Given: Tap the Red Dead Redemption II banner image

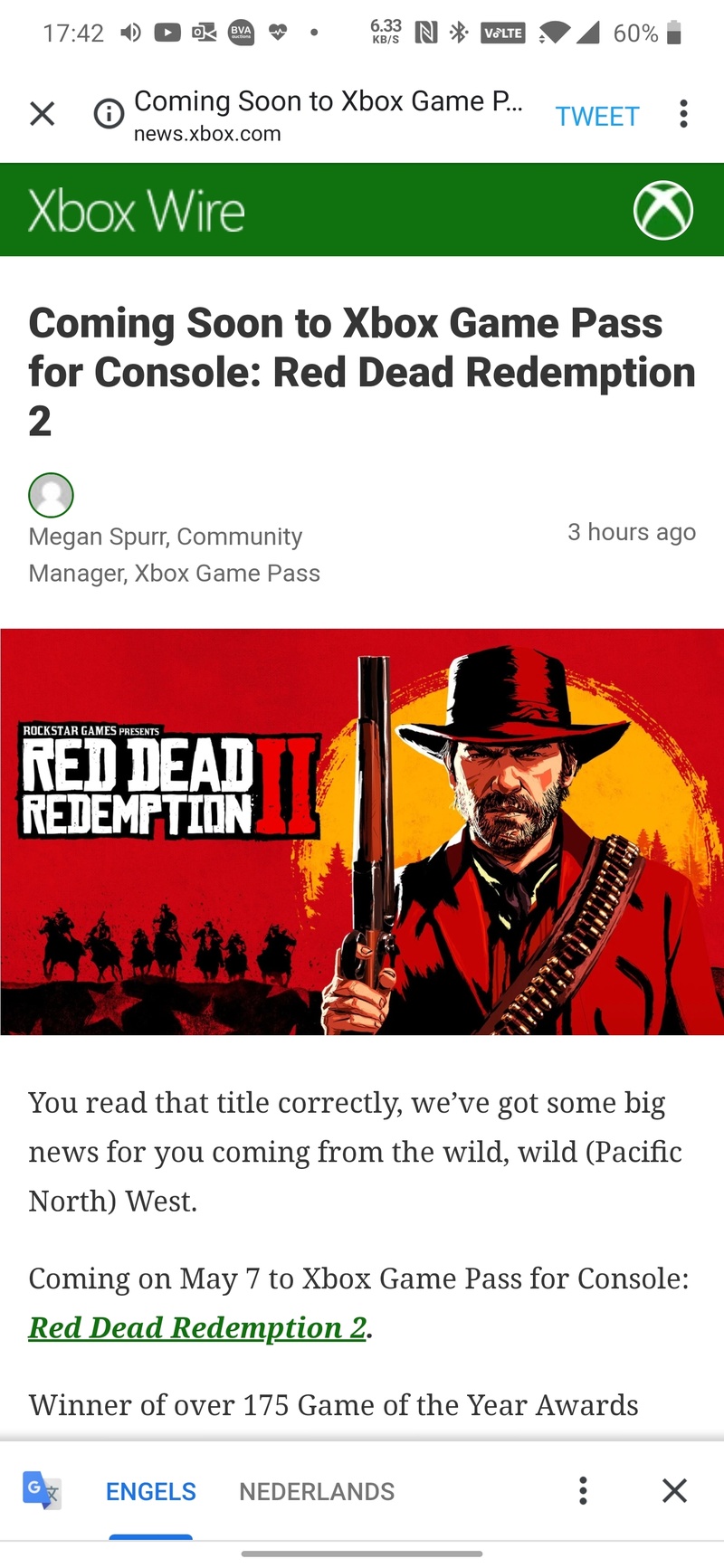Looking at the screenshot, I should coord(362,832).
